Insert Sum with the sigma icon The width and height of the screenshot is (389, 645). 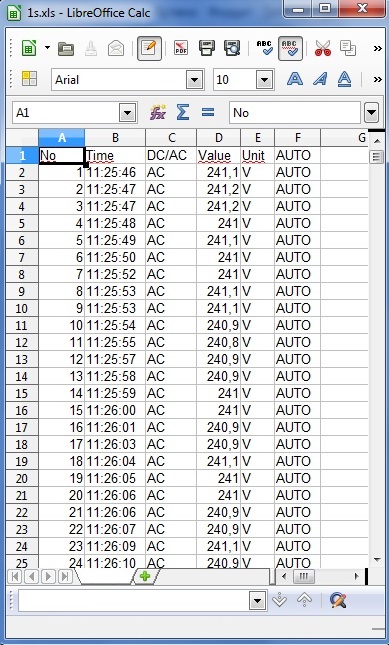183,112
